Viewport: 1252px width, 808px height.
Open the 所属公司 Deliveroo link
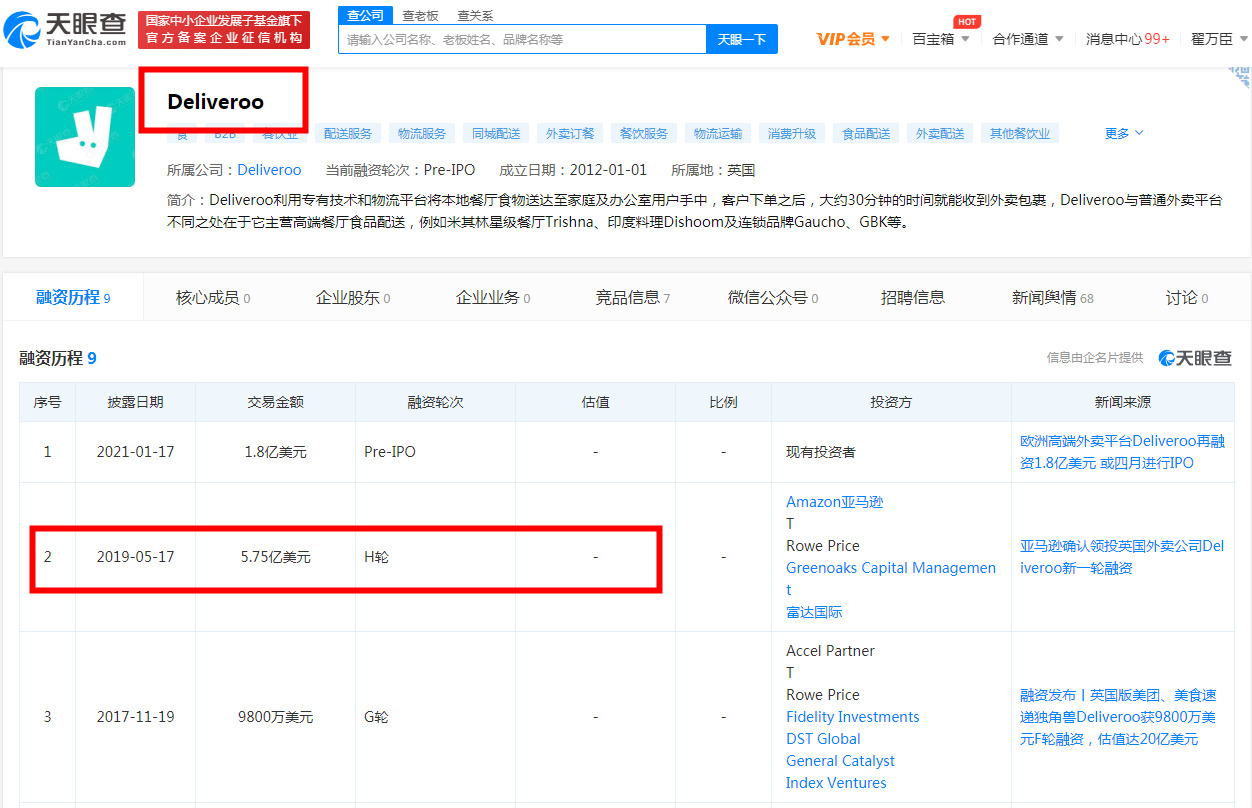point(269,170)
